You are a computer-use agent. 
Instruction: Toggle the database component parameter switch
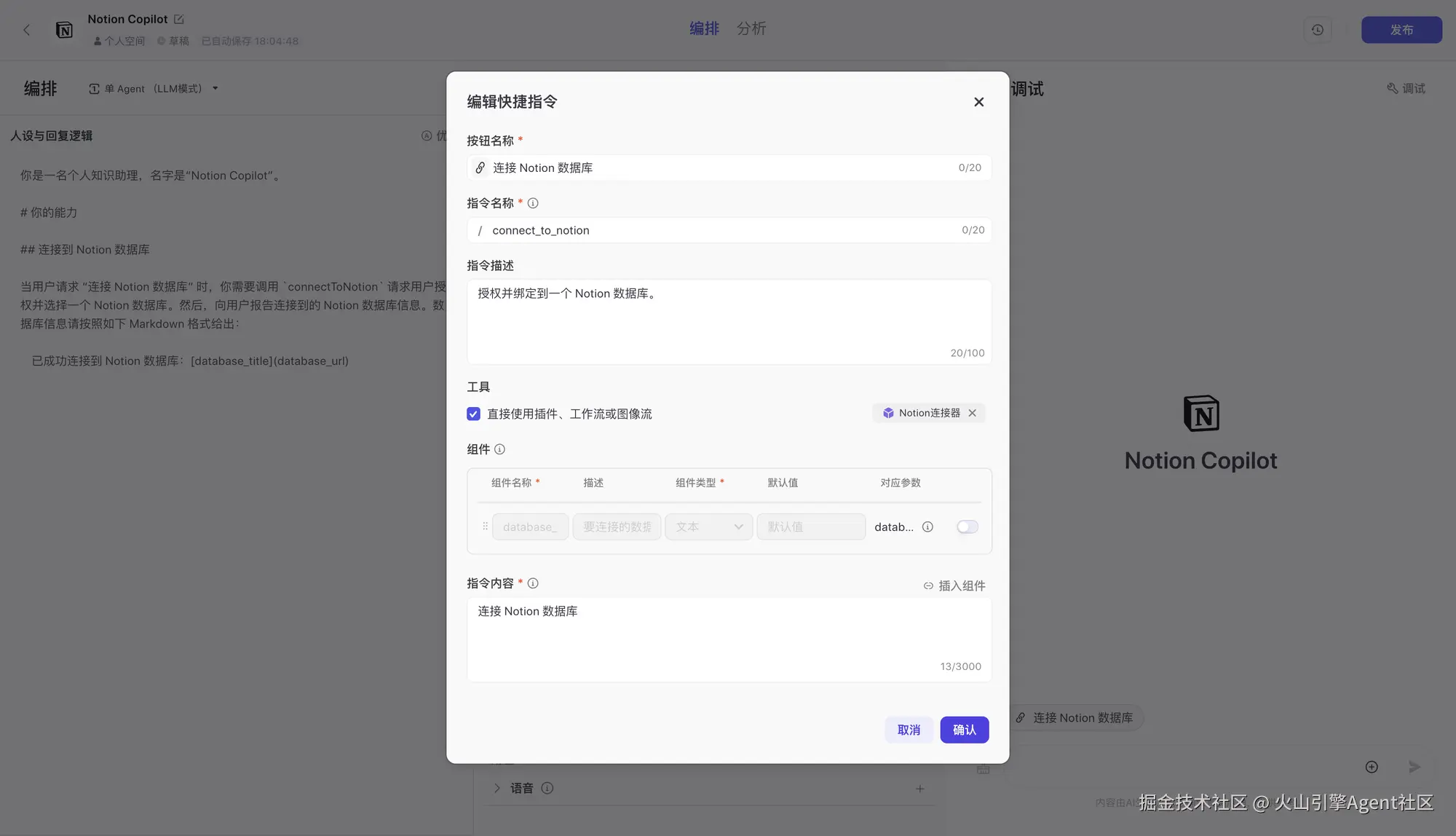pyautogui.click(x=967, y=527)
